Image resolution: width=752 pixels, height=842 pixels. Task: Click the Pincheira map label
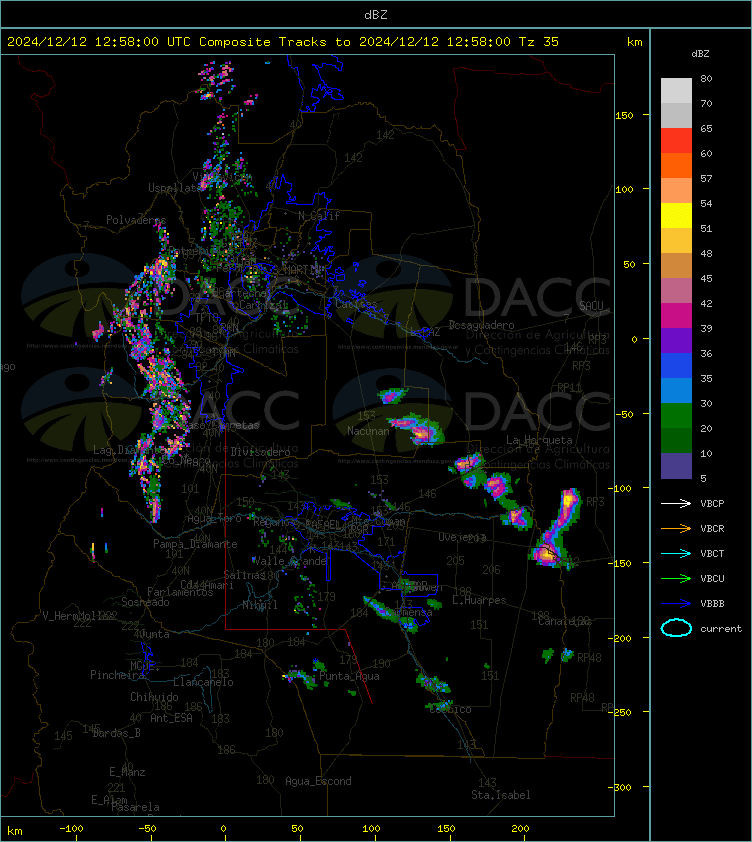tap(117, 674)
